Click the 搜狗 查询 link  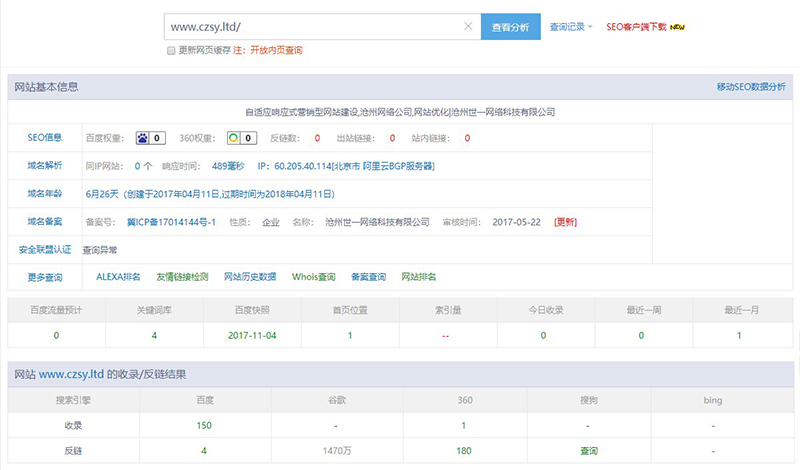[x=589, y=451]
